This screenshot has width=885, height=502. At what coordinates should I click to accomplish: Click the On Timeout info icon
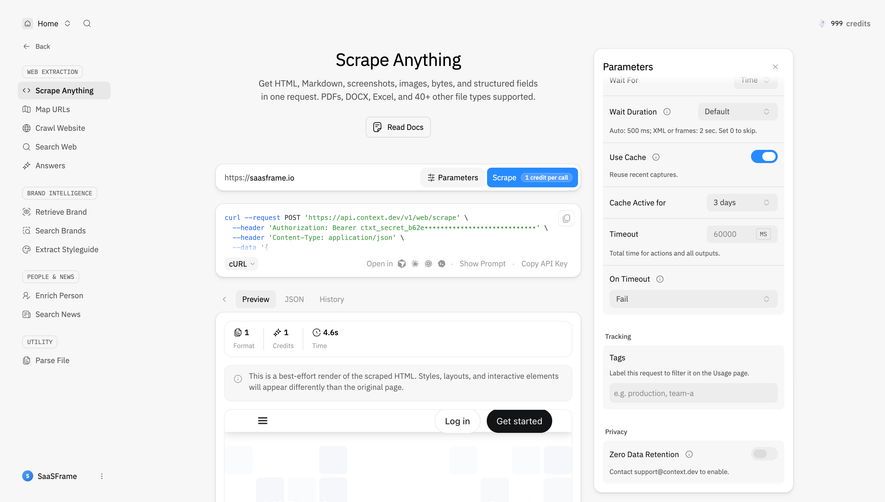pos(660,279)
